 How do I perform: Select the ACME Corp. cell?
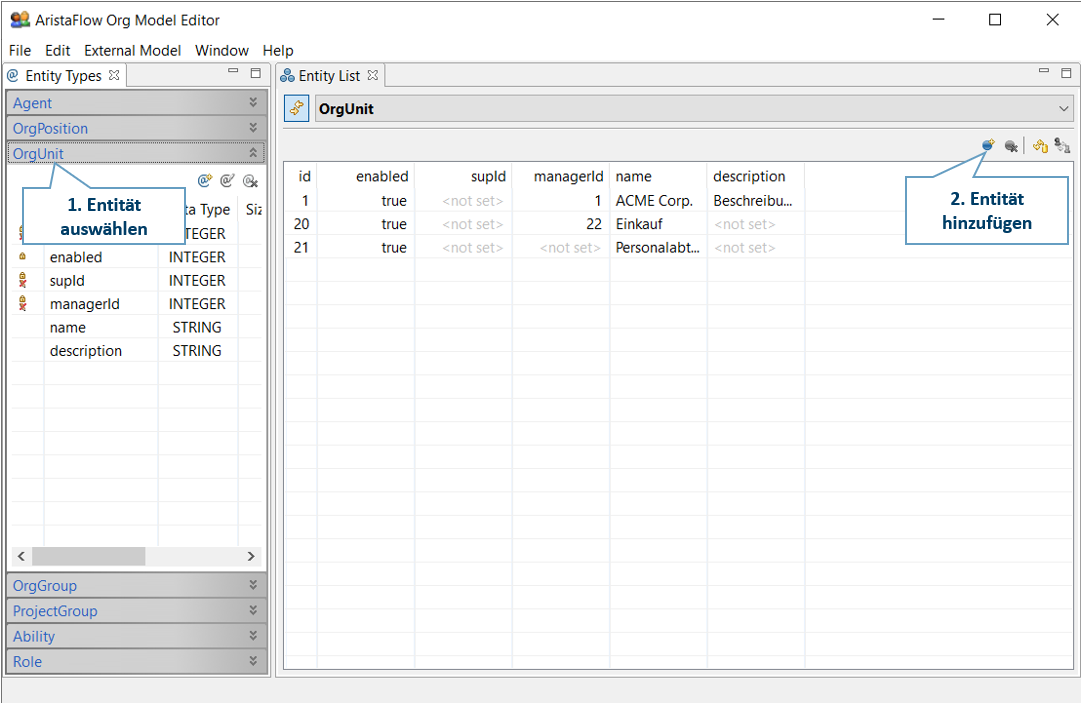(658, 201)
